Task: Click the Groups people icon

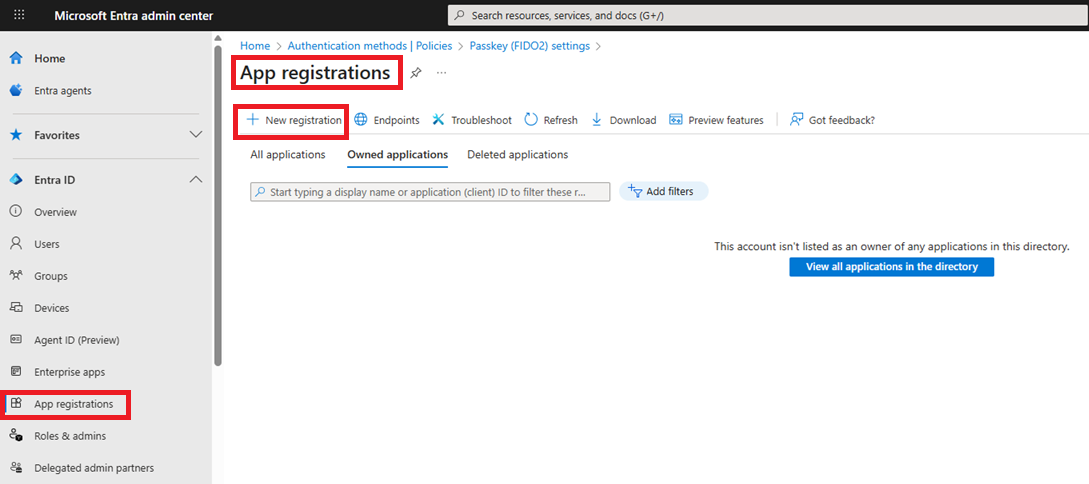Action: [x=16, y=276]
